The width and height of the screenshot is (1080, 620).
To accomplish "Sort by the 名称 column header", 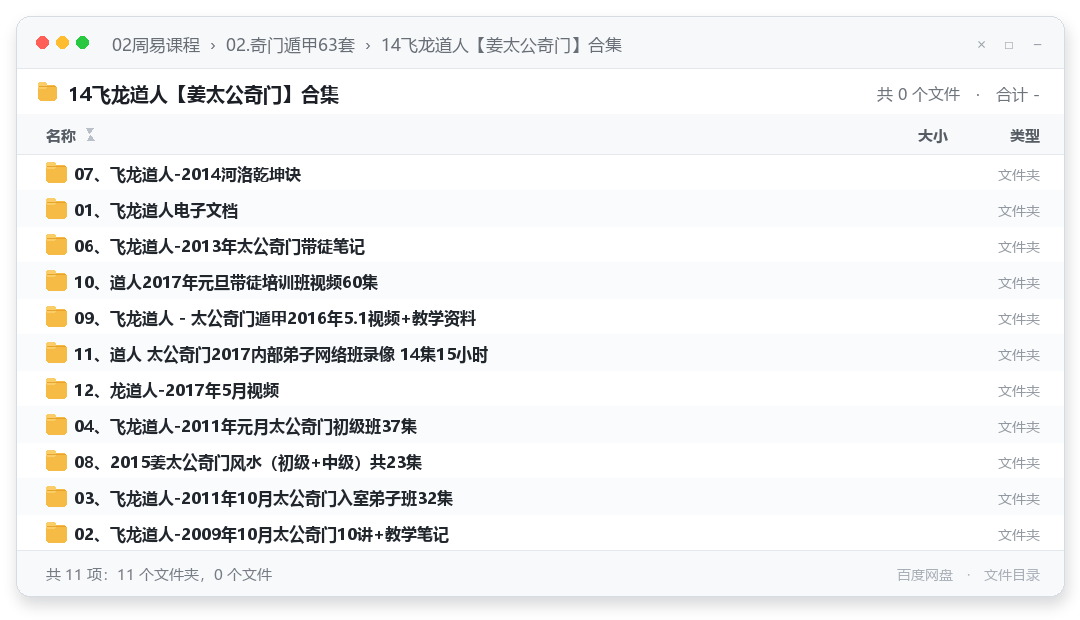I will 61,136.
